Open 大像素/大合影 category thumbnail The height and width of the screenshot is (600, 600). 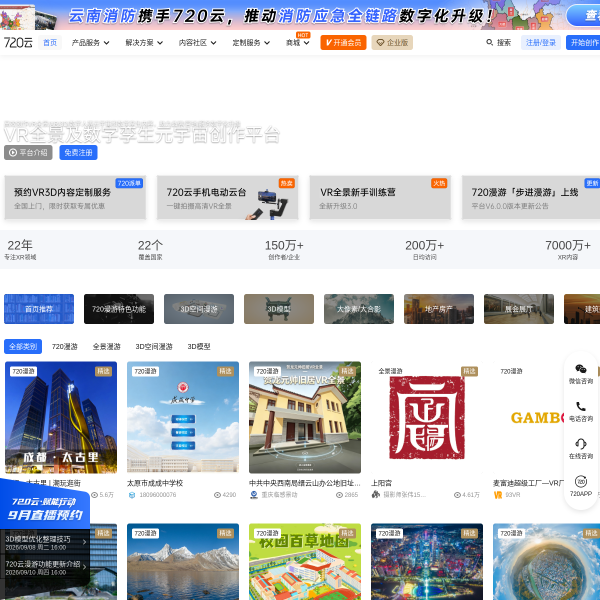(359, 309)
